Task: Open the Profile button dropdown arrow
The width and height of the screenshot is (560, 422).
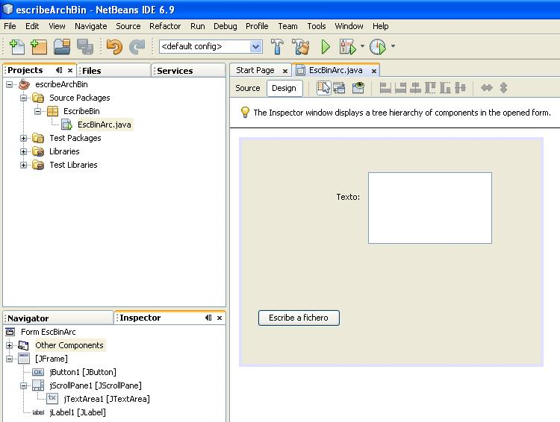Action: (393, 46)
